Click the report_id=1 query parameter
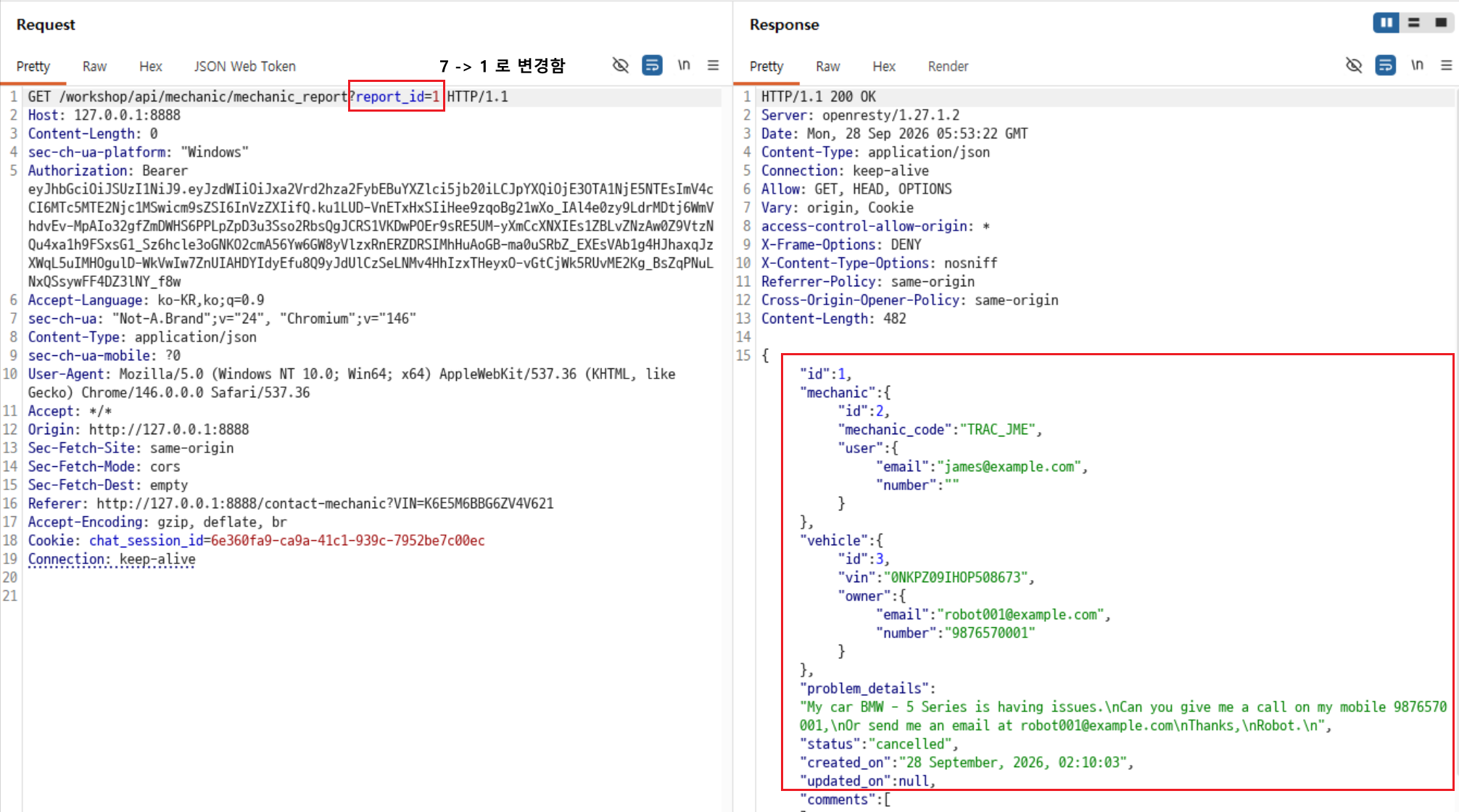 [397, 96]
